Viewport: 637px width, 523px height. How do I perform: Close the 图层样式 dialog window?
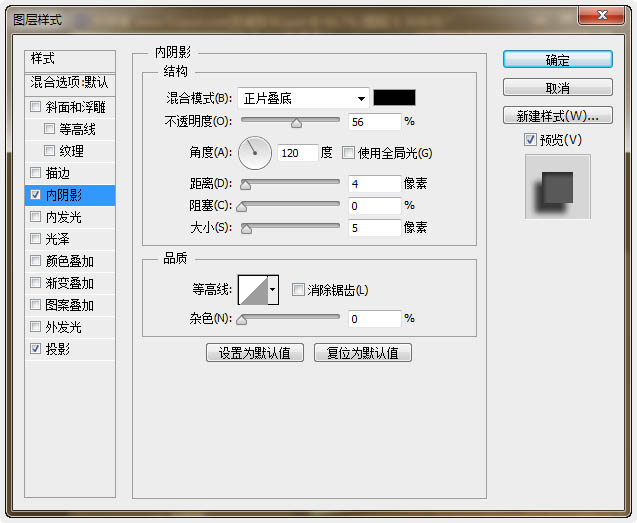point(602,15)
